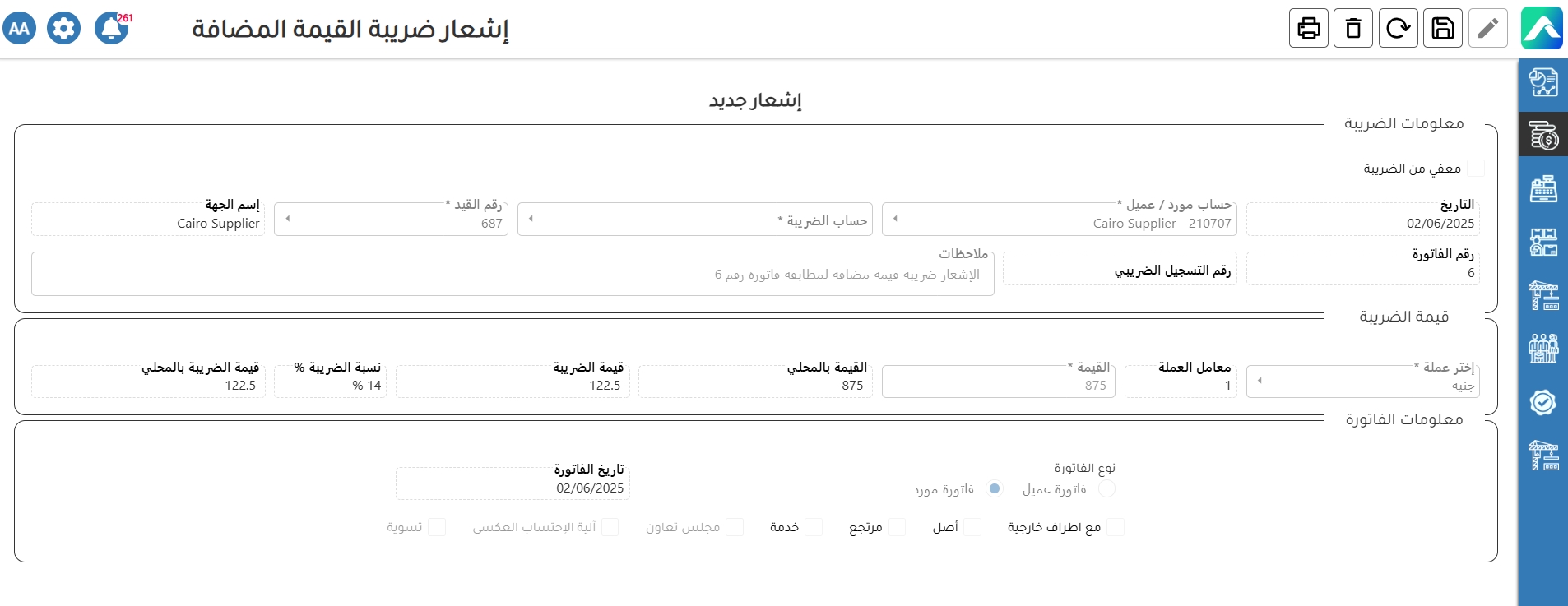Check the معفي من الضريبة checkbox
Screen dimensions: 1568x606
[1476, 169]
